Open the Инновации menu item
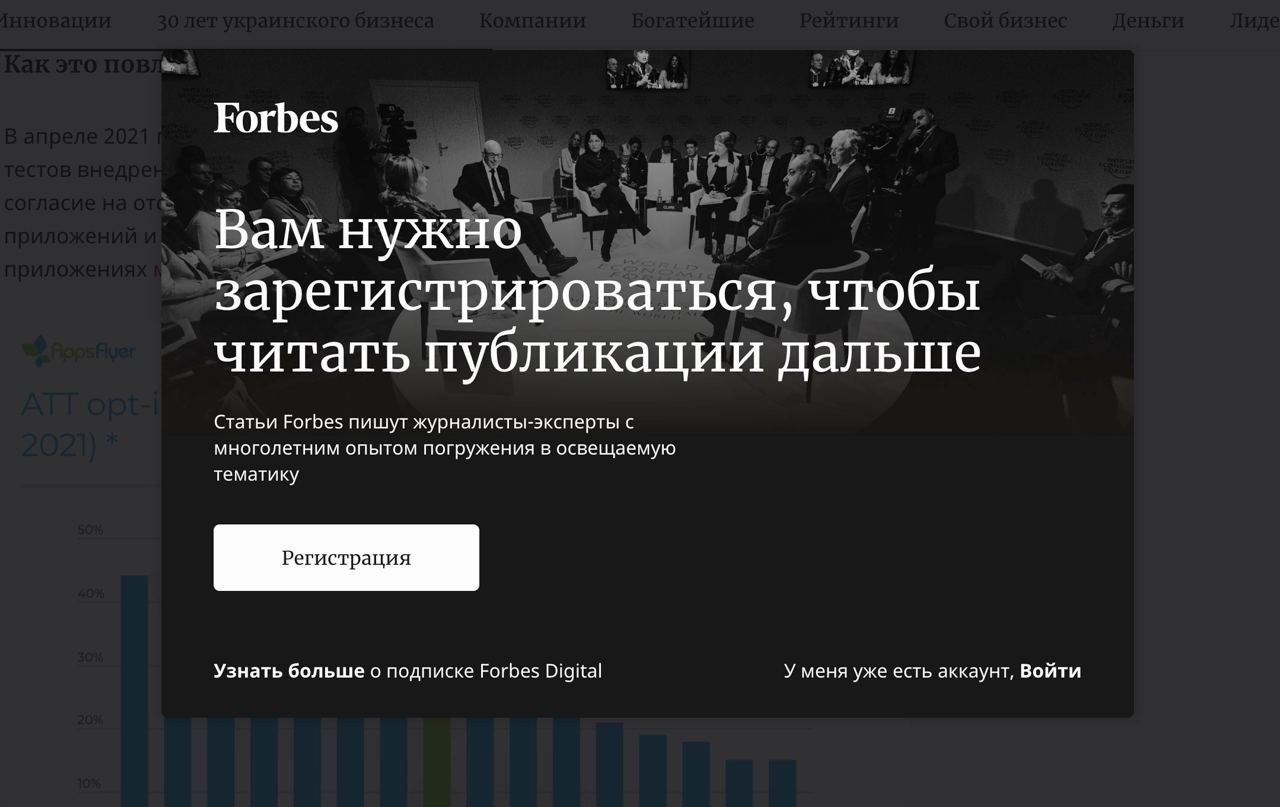1280x807 pixels. pos(54,20)
